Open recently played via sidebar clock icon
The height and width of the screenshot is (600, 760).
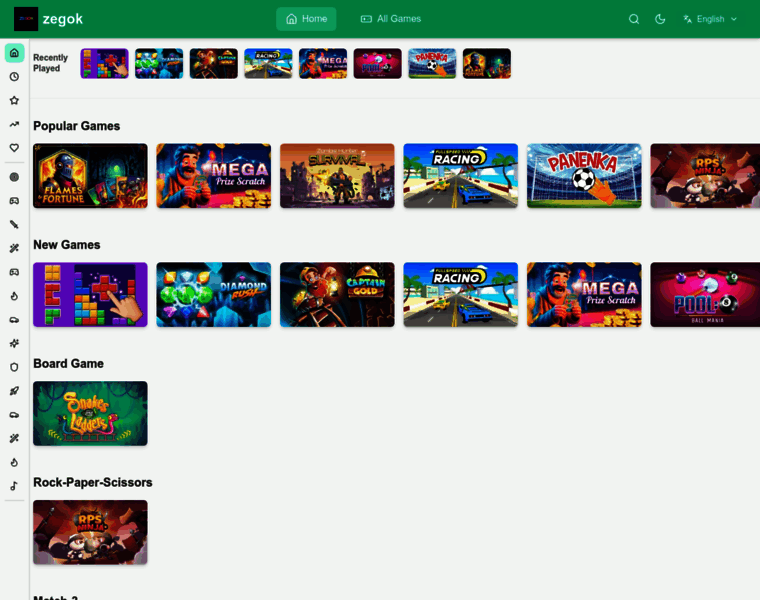(15, 77)
